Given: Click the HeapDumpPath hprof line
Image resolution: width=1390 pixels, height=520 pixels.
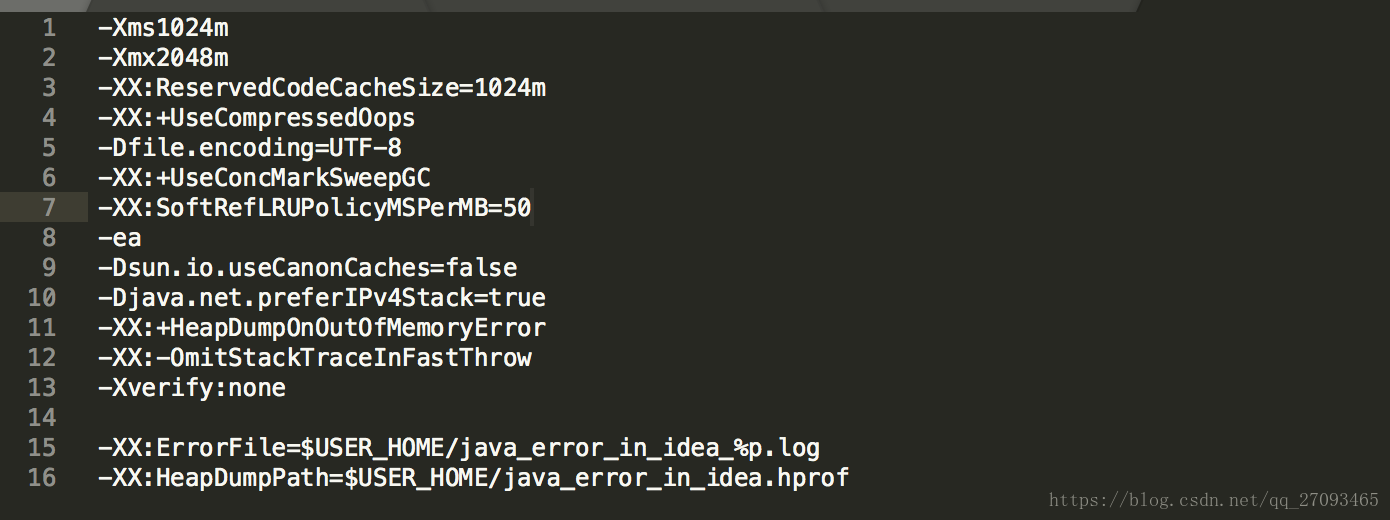Looking at the screenshot, I should 473,478.
